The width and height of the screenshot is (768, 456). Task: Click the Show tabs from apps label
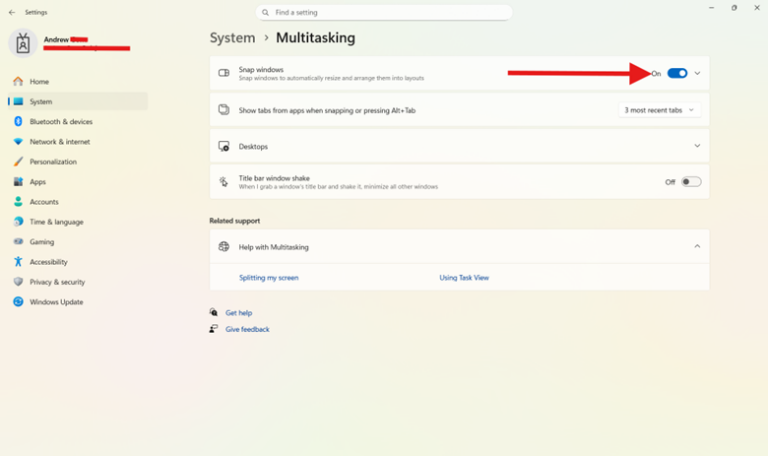[x=327, y=110]
